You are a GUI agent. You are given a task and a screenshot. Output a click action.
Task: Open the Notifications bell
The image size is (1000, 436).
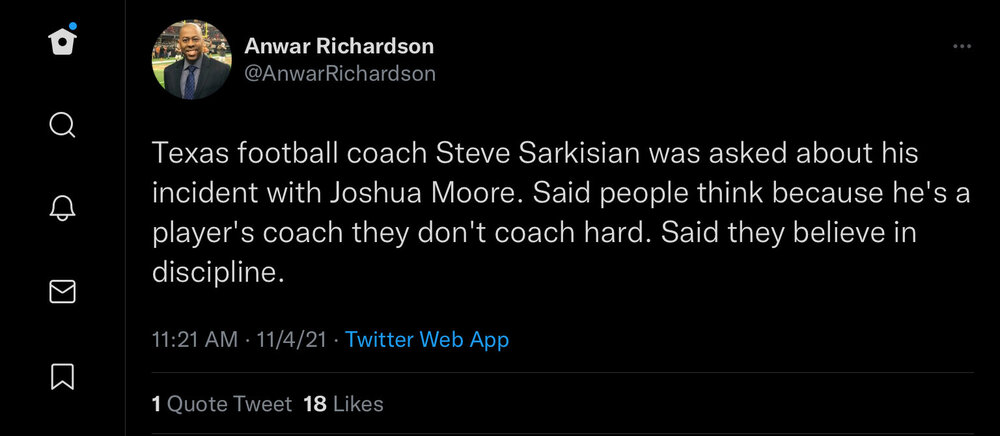62,208
